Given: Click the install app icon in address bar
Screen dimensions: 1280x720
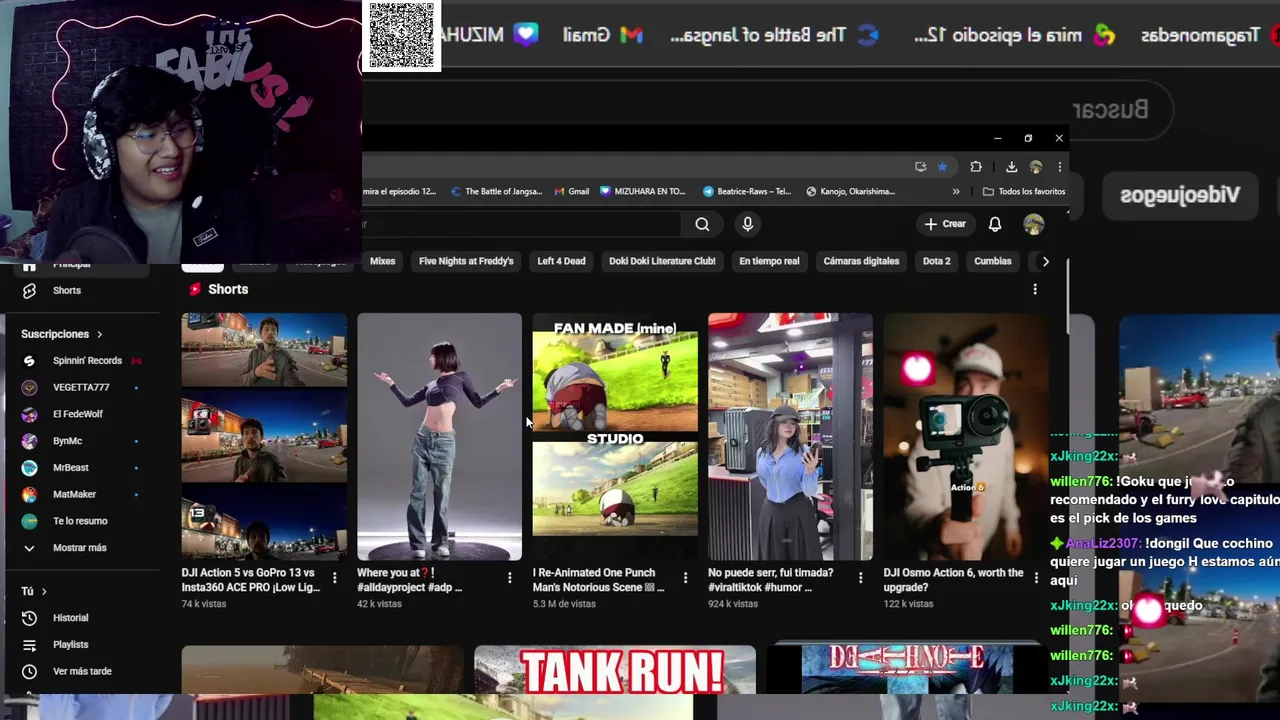Looking at the screenshot, I should pos(920,167).
